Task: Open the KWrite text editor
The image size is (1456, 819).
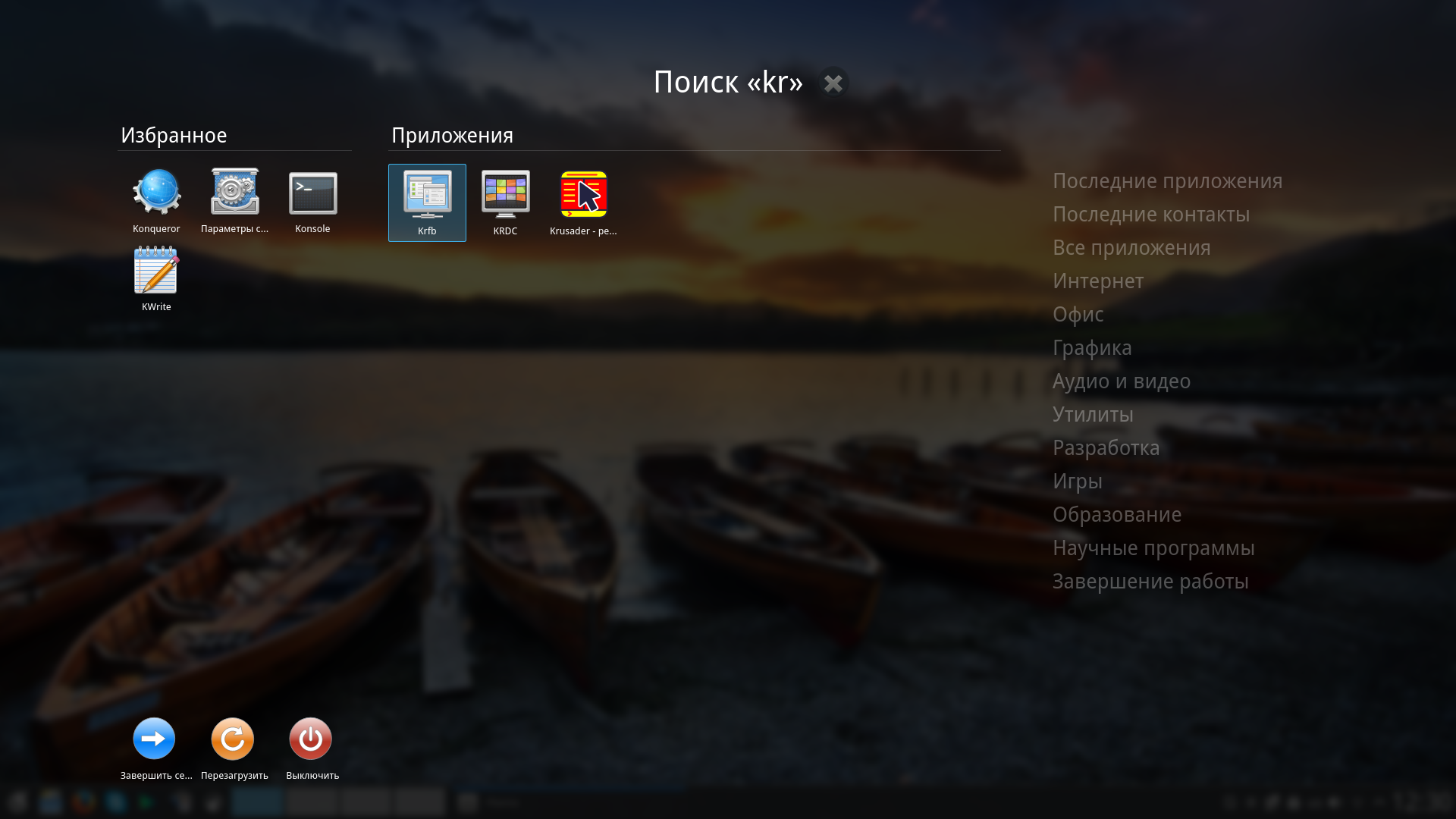Action: (156, 278)
